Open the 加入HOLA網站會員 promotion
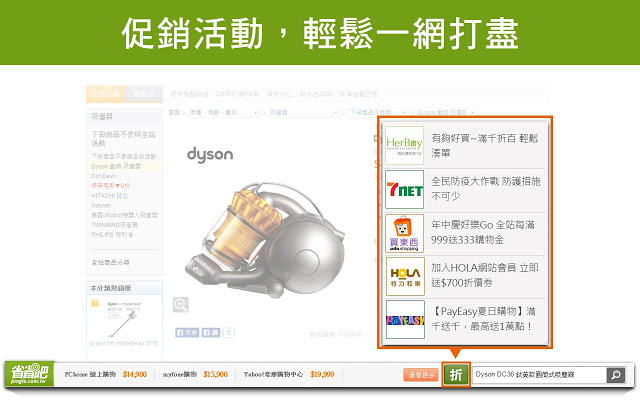Screen dimensions: 640x400 485,275
